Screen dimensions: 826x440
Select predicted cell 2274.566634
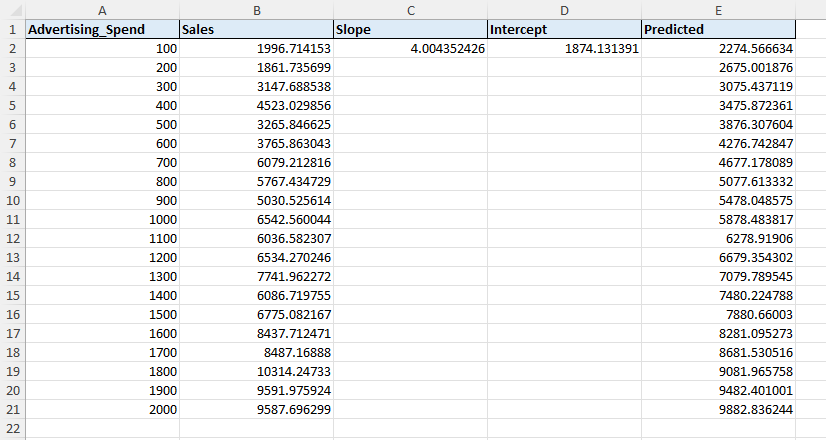click(x=719, y=48)
